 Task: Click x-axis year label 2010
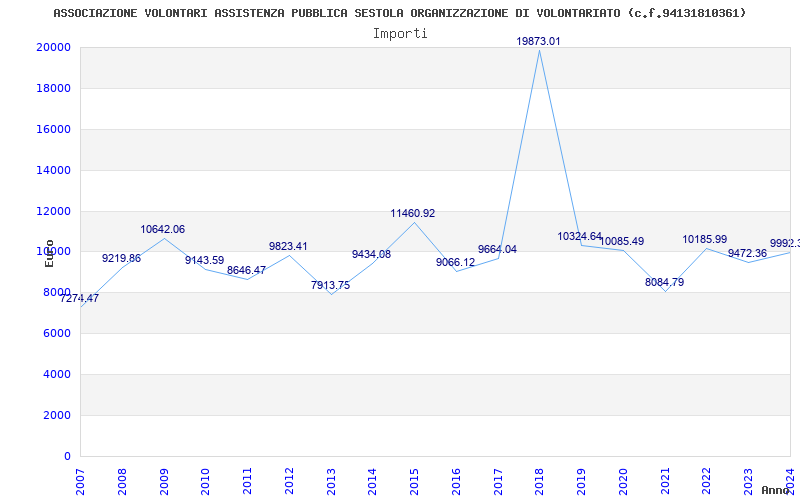pos(206,482)
